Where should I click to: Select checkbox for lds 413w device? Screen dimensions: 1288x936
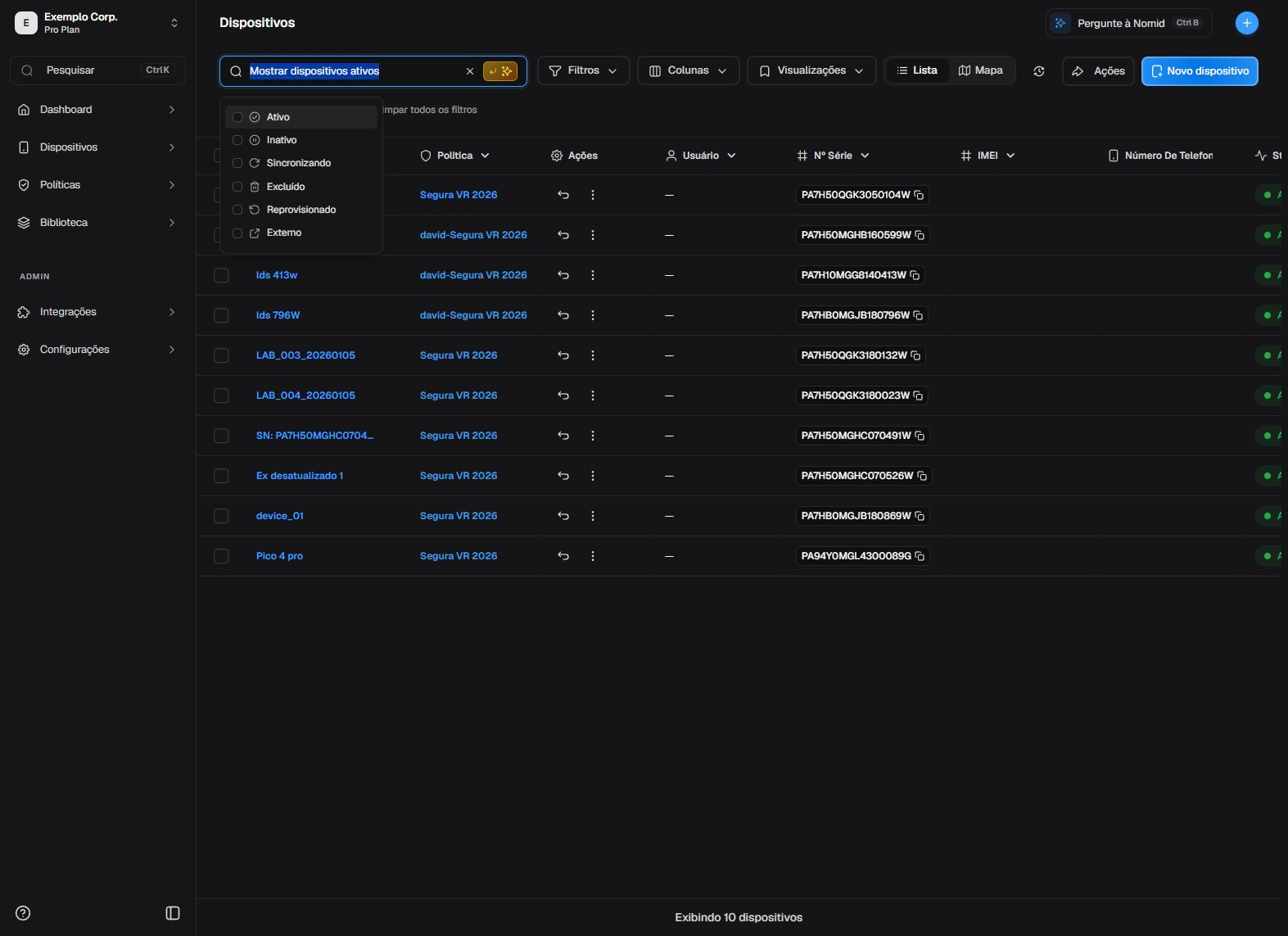pos(221,275)
